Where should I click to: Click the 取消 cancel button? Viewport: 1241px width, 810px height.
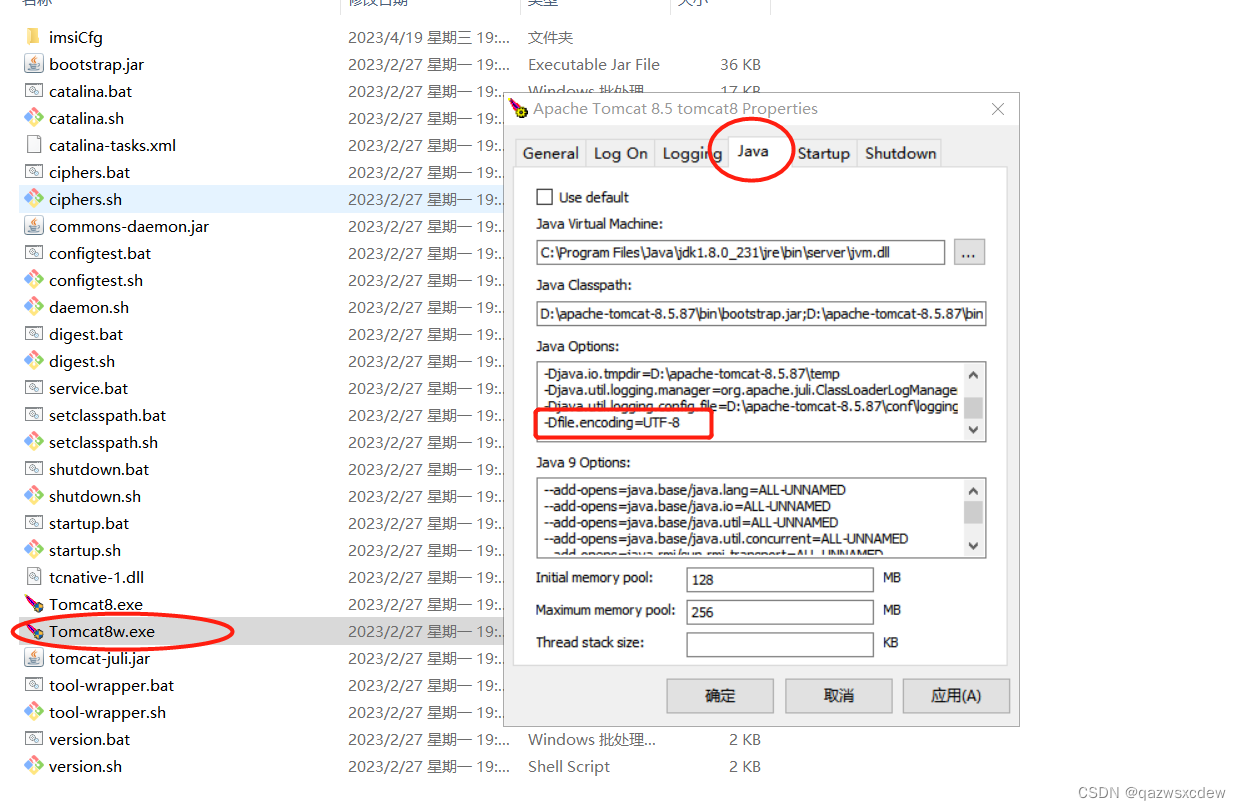[x=838, y=696]
